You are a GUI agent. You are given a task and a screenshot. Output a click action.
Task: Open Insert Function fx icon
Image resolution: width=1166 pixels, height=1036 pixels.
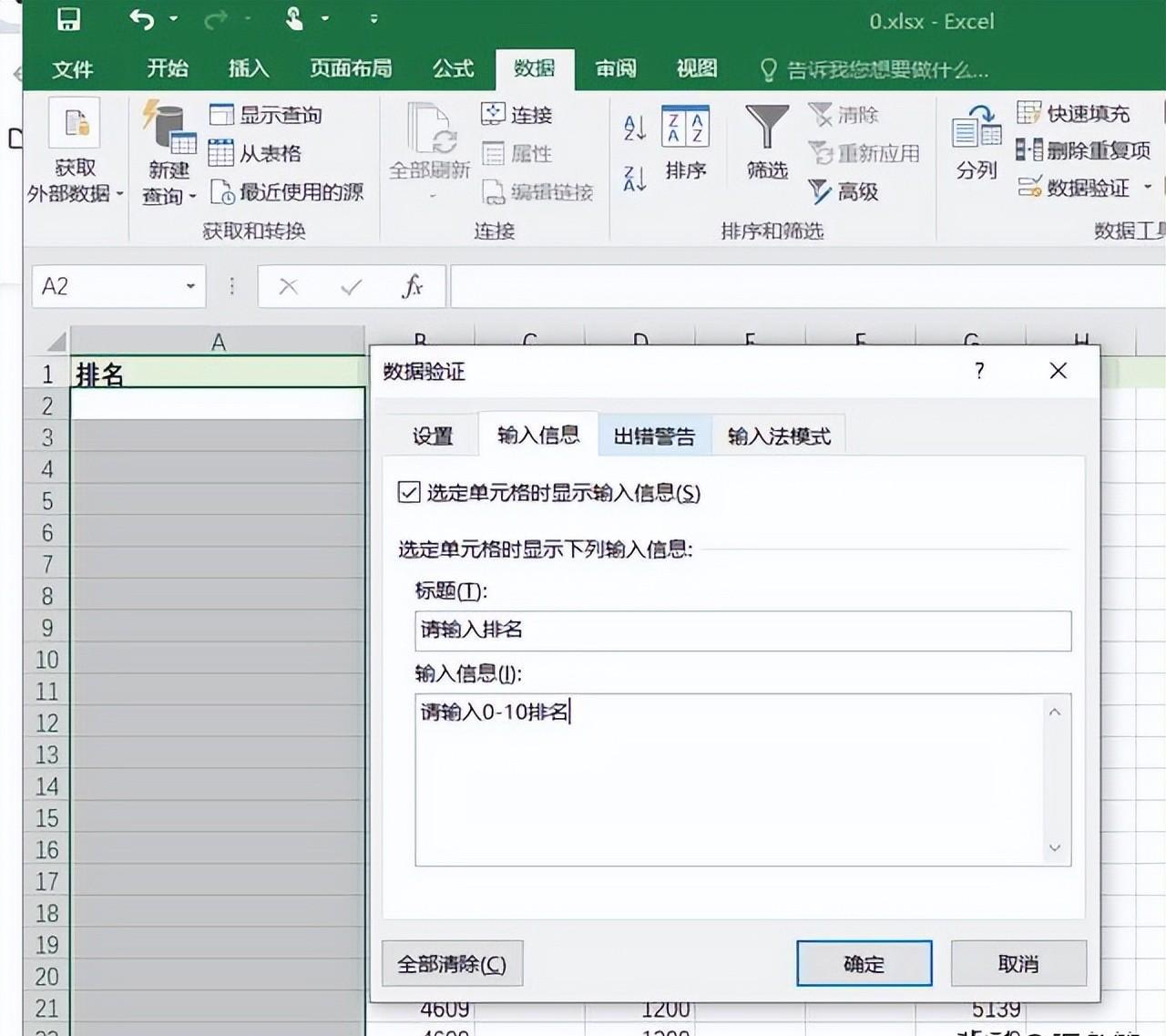(x=413, y=287)
